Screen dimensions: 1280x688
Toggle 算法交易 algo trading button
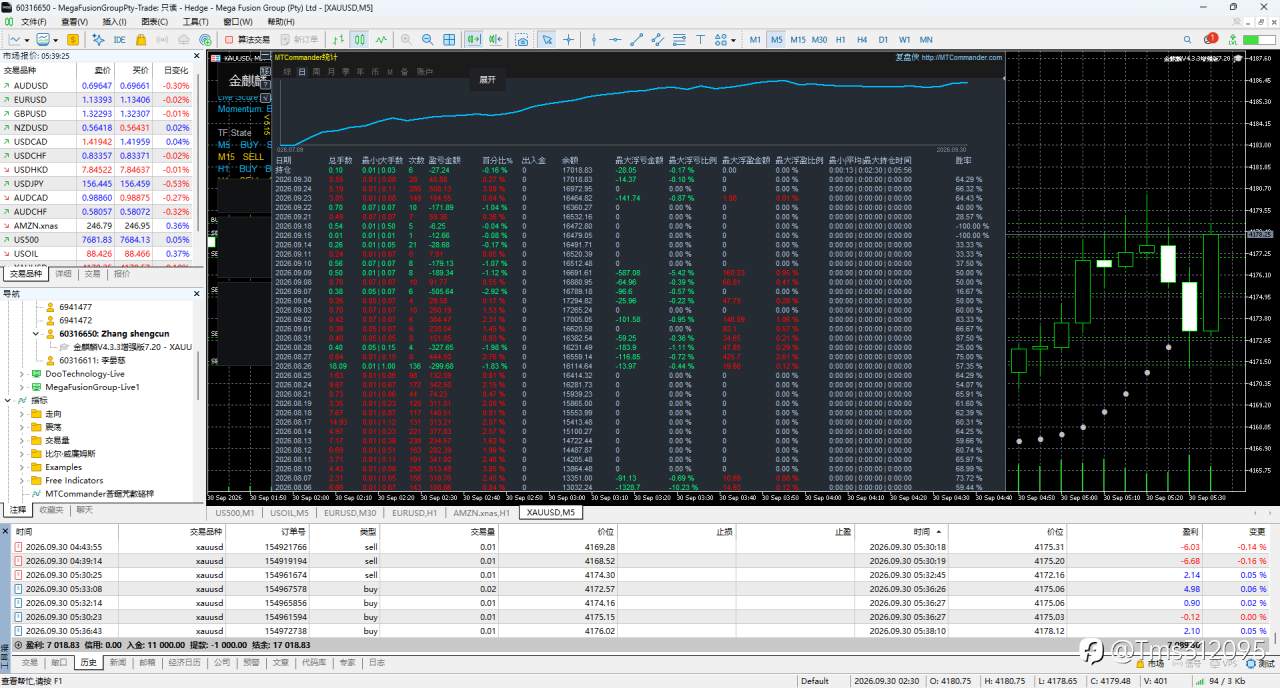click(x=246, y=40)
